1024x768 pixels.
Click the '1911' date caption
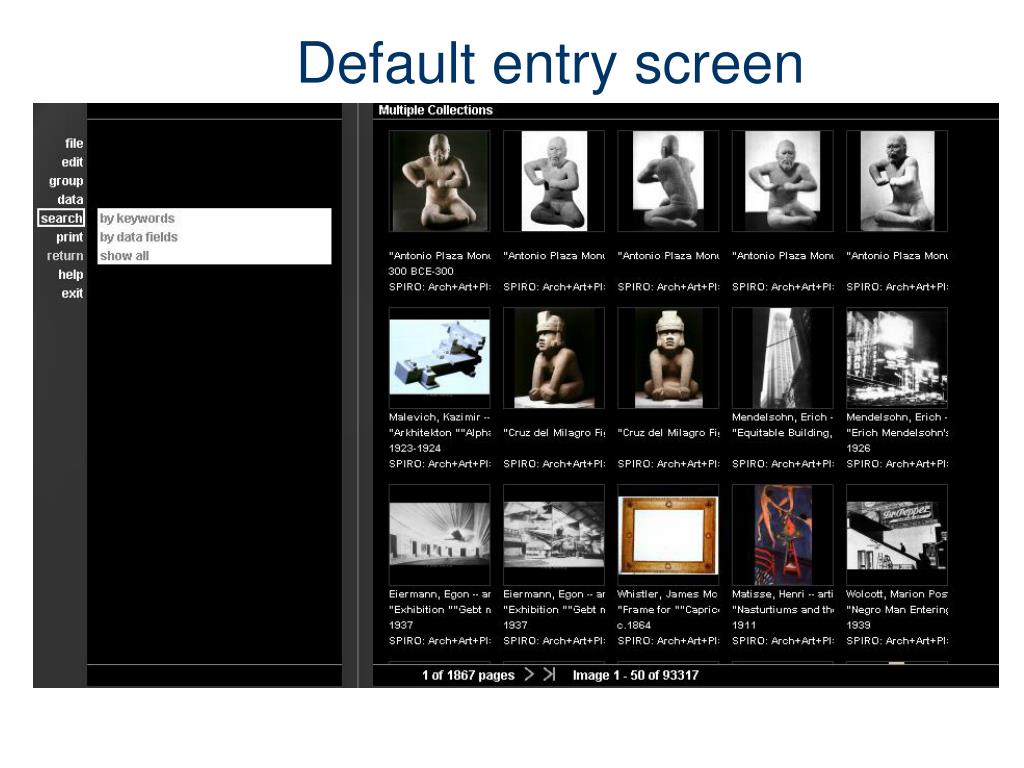click(743, 625)
